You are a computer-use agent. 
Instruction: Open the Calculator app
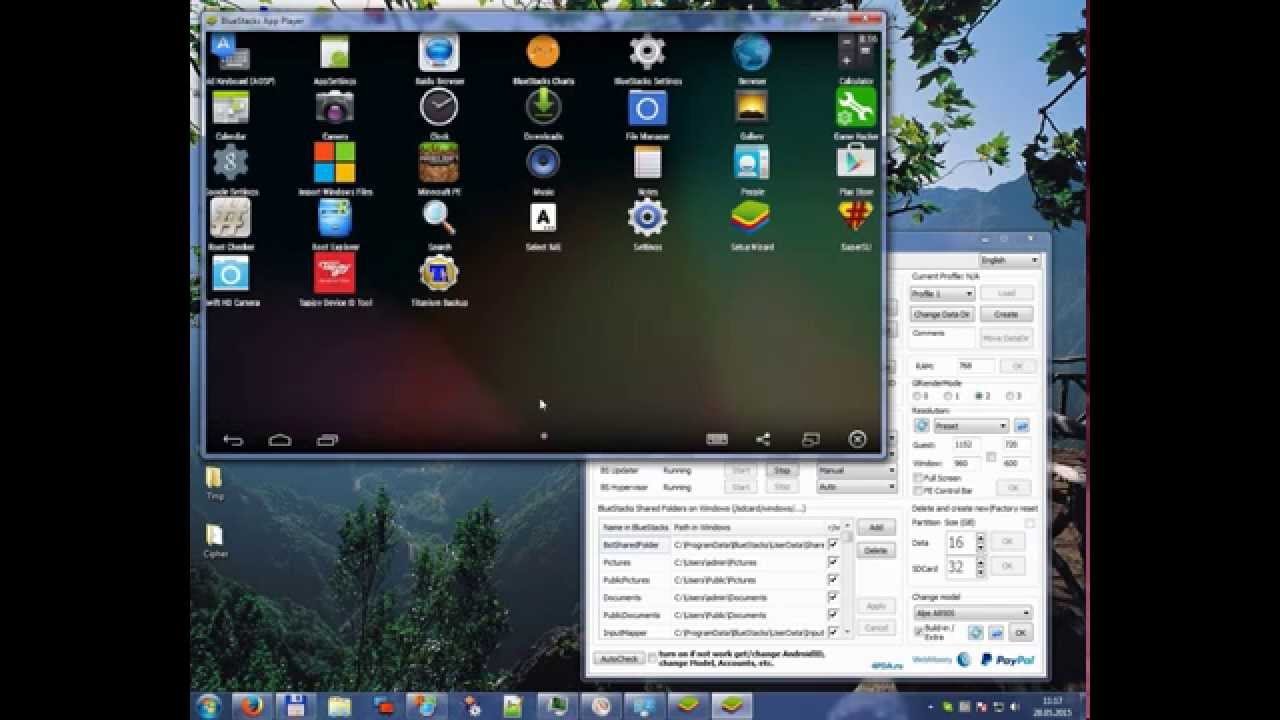[x=857, y=52]
